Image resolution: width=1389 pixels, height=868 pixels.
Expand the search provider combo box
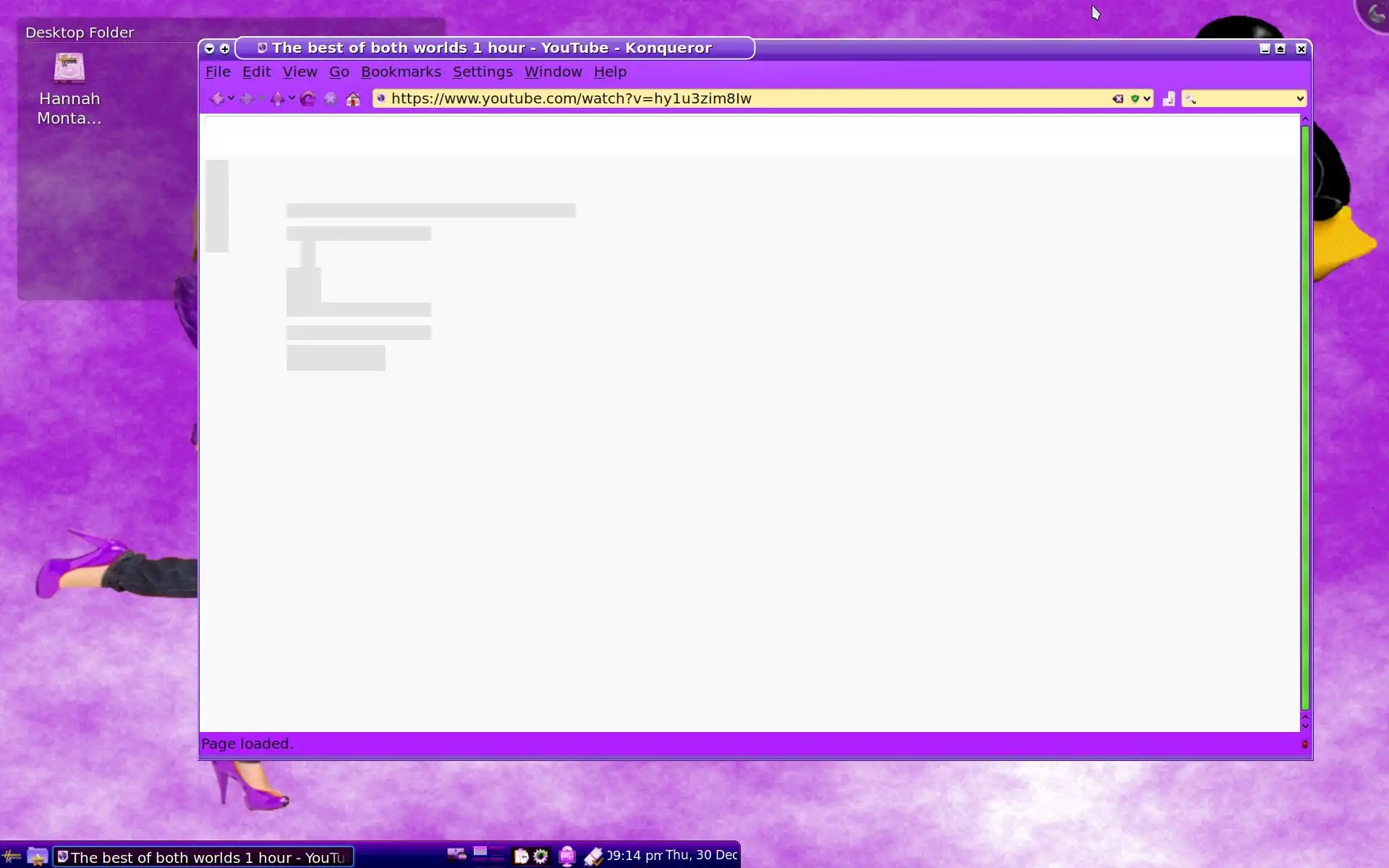coord(1299,99)
